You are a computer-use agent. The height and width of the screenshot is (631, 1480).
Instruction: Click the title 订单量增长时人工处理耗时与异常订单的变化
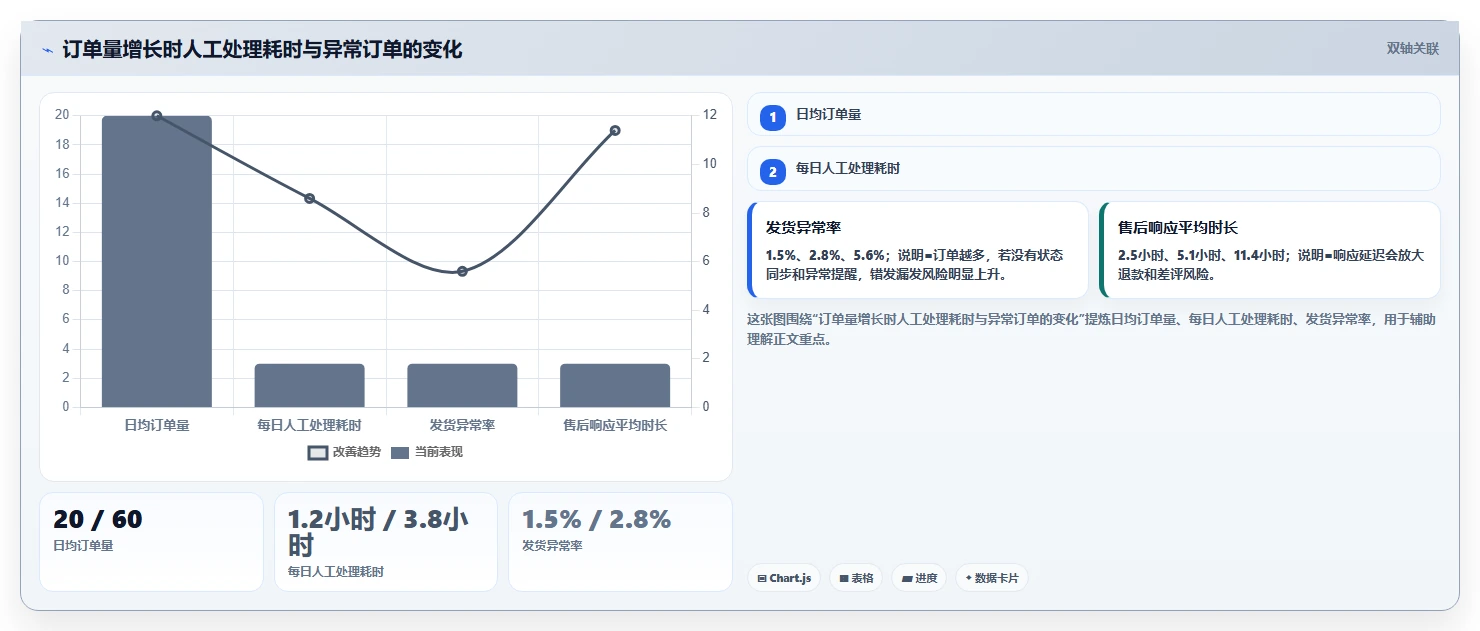(x=262, y=50)
